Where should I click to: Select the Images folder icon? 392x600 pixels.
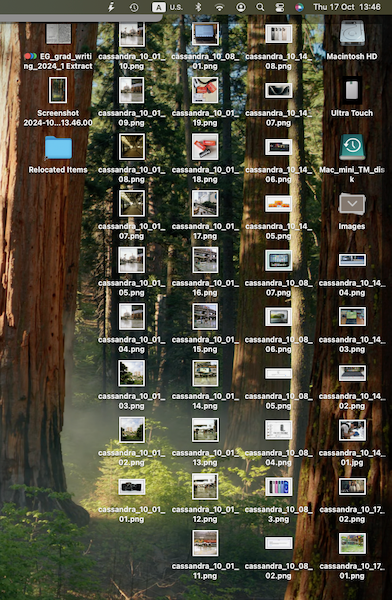point(352,204)
